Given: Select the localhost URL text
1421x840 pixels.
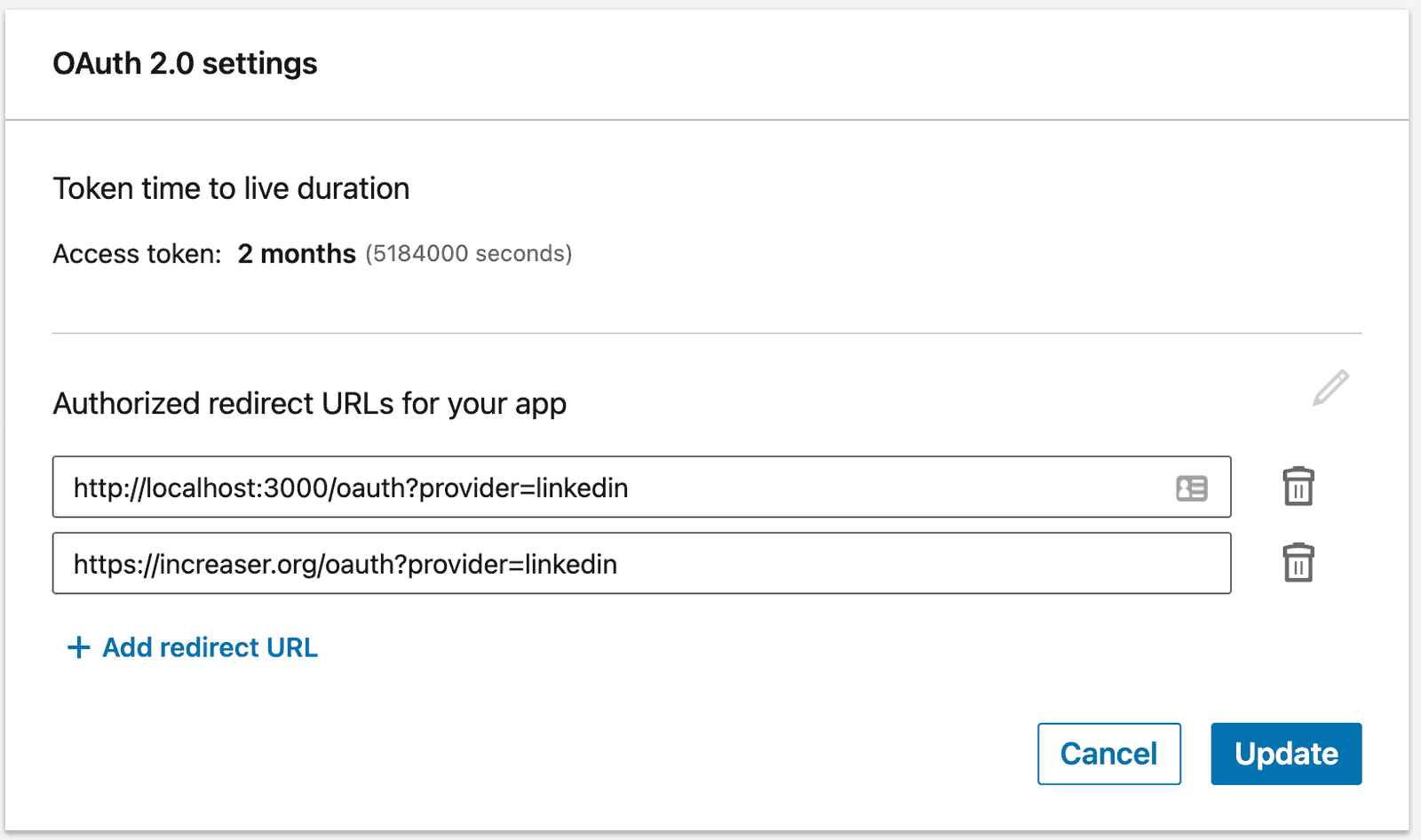Looking at the screenshot, I should [x=350, y=487].
